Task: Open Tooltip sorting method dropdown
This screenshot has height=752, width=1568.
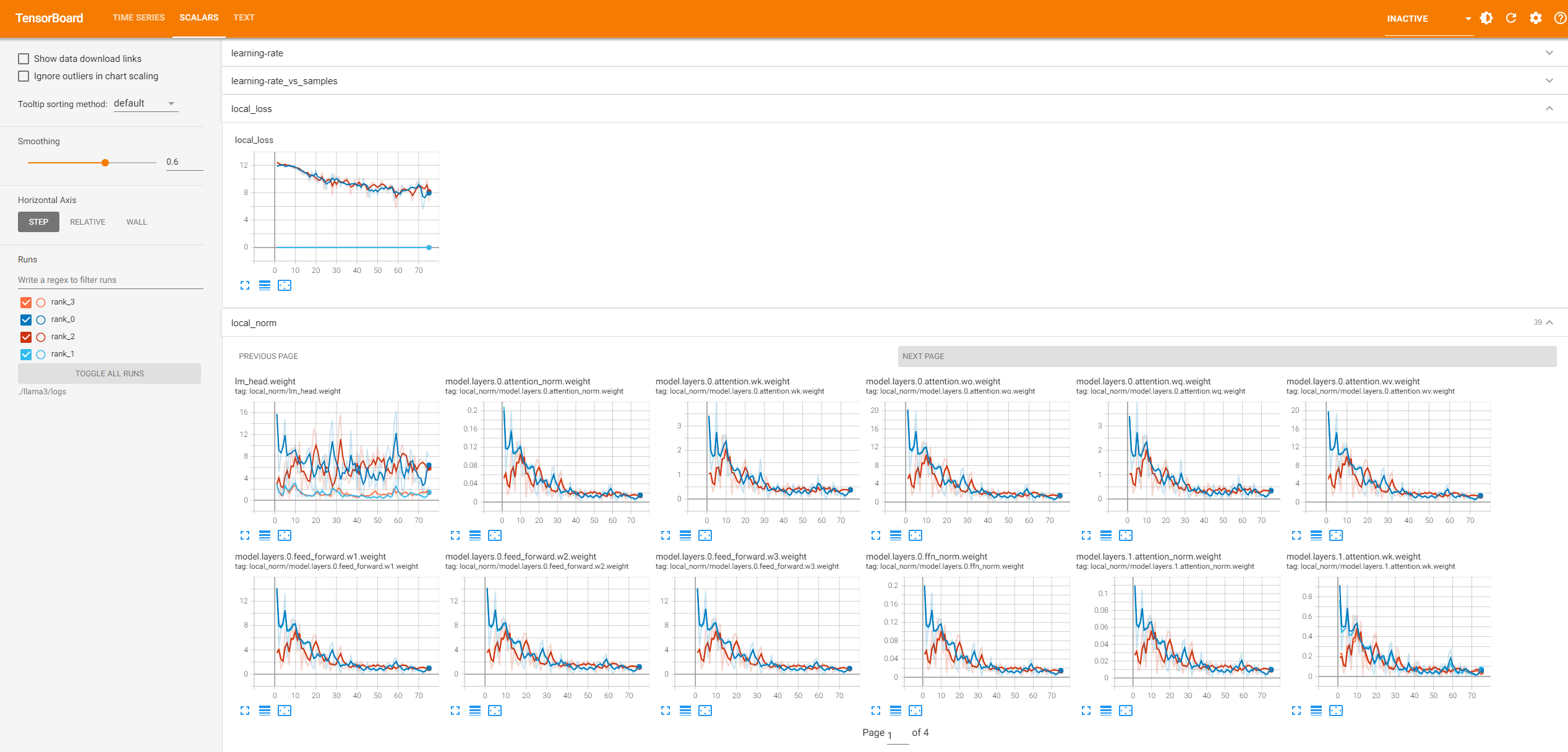Action: click(x=145, y=103)
